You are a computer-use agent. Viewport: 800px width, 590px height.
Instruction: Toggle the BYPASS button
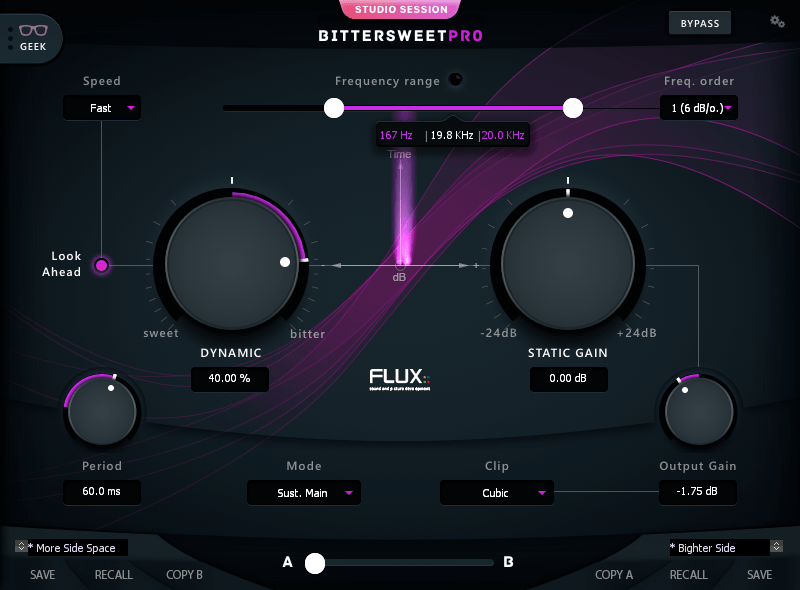click(x=700, y=23)
